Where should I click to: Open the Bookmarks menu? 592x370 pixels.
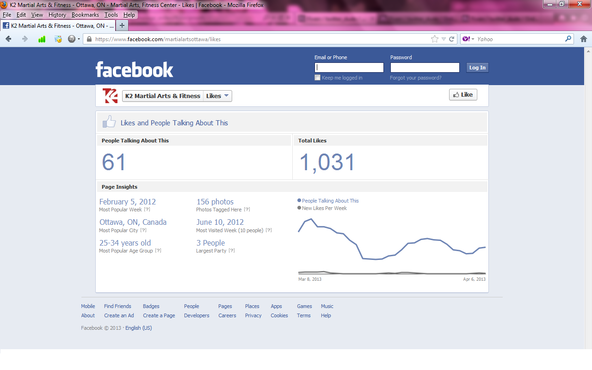coord(85,15)
